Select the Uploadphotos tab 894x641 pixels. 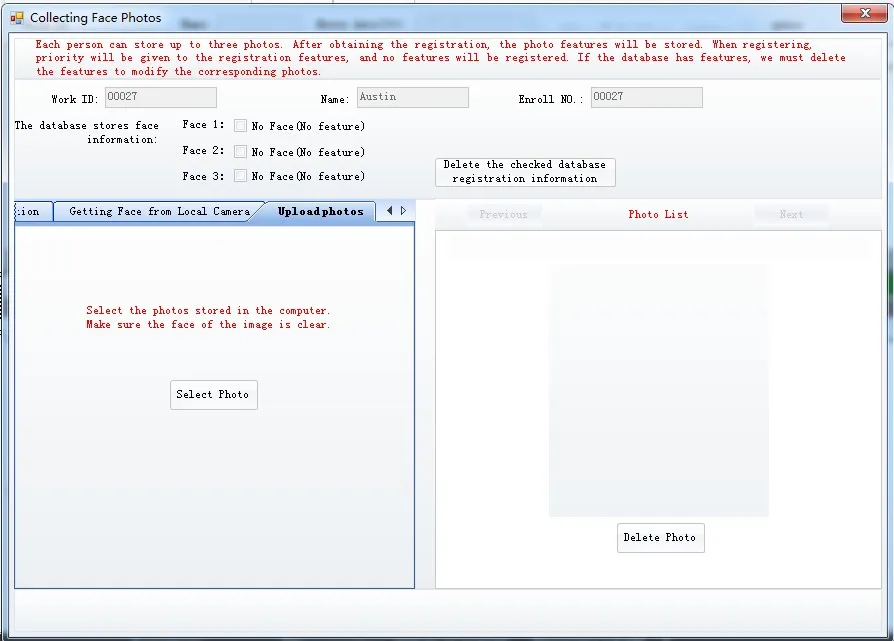[x=320, y=212]
